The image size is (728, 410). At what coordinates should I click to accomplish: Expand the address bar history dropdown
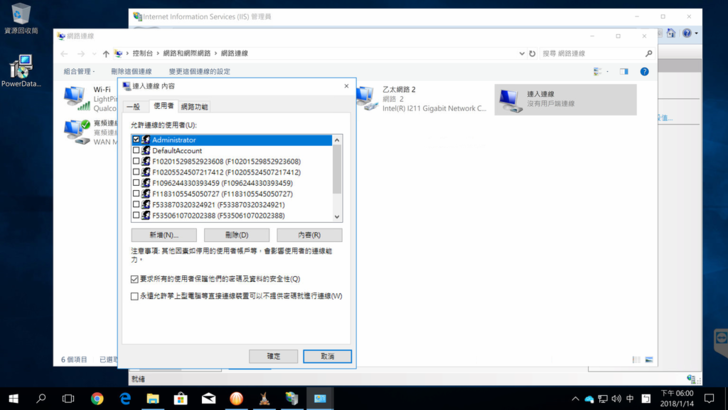click(x=521, y=53)
